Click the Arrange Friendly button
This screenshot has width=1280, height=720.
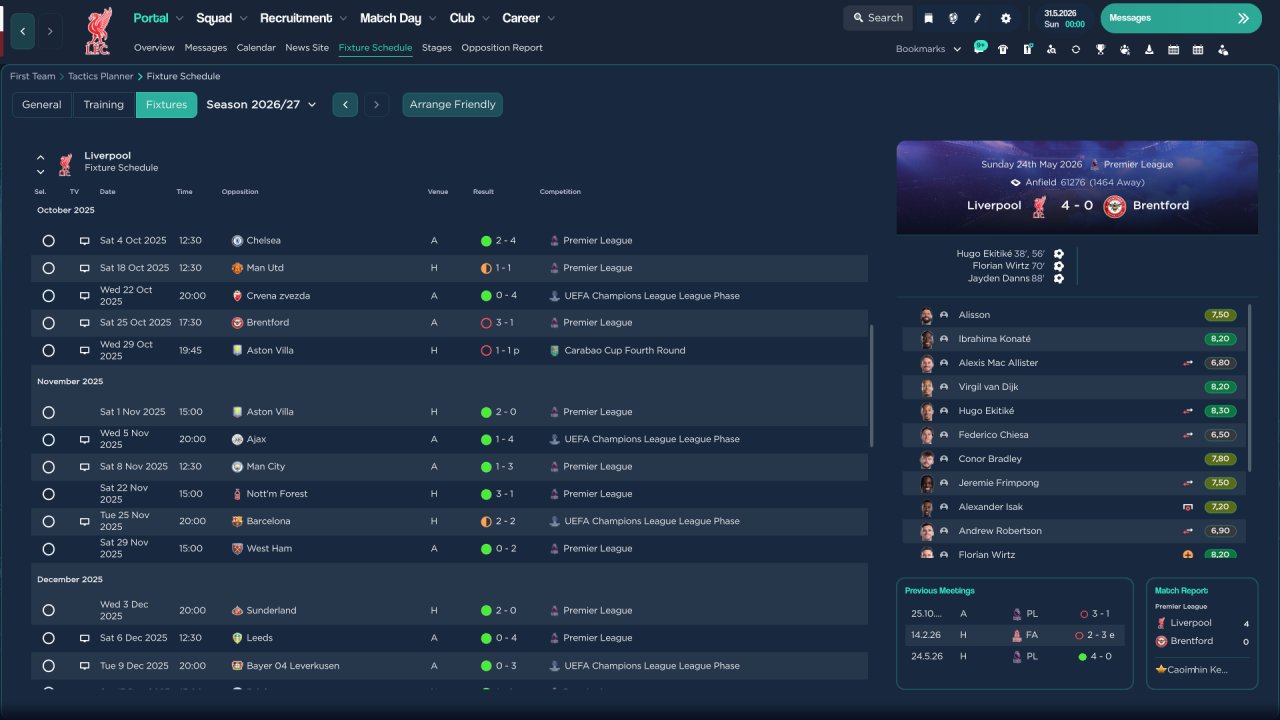click(452, 105)
